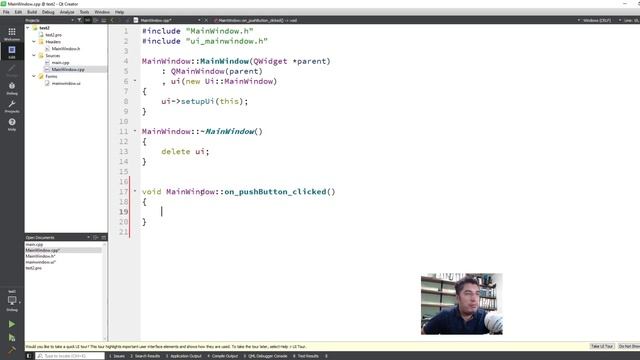Open the Help menu
This screenshot has width=640, height=360.
tap(119, 12)
